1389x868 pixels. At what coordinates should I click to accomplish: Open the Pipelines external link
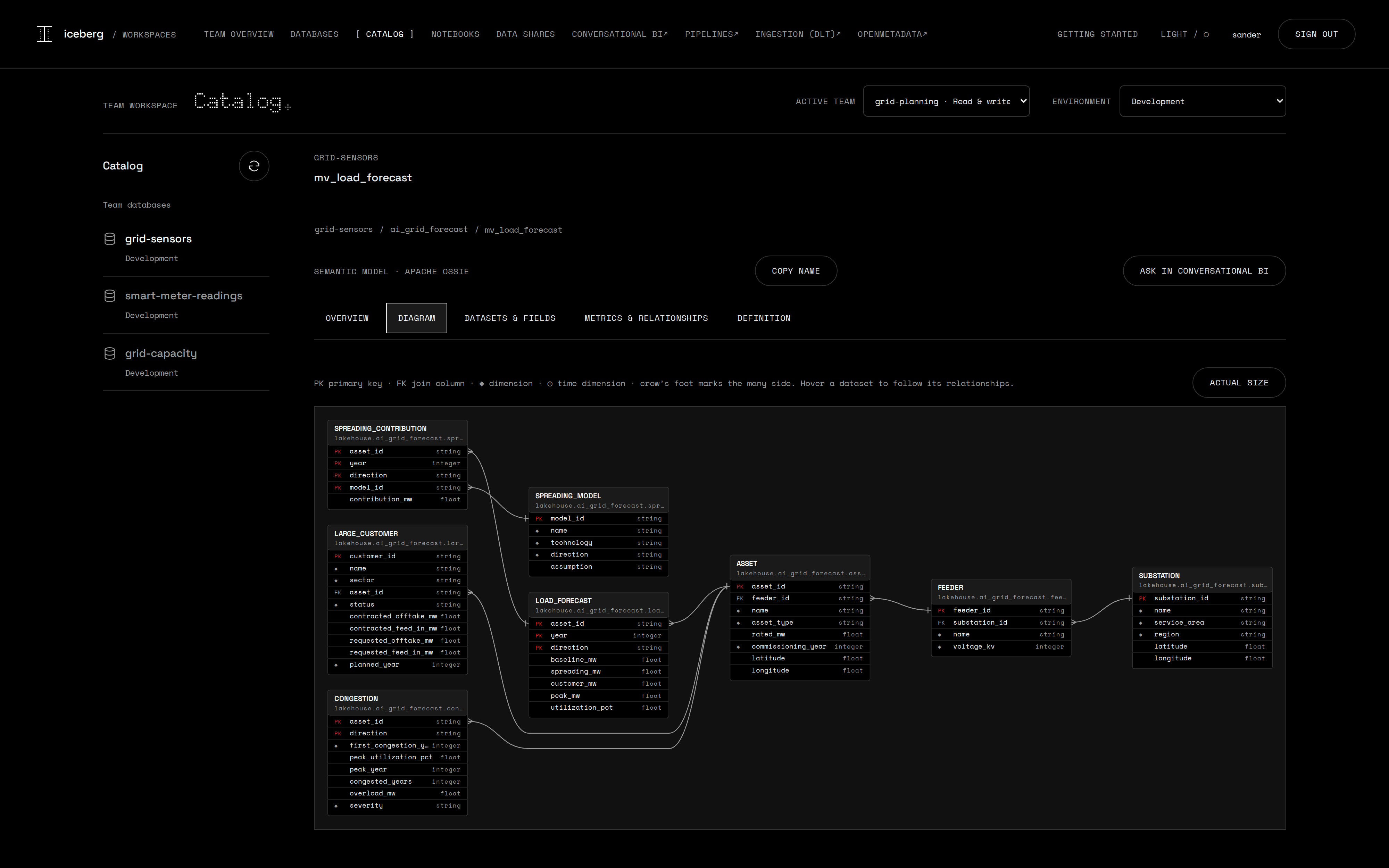tap(712, 34)
